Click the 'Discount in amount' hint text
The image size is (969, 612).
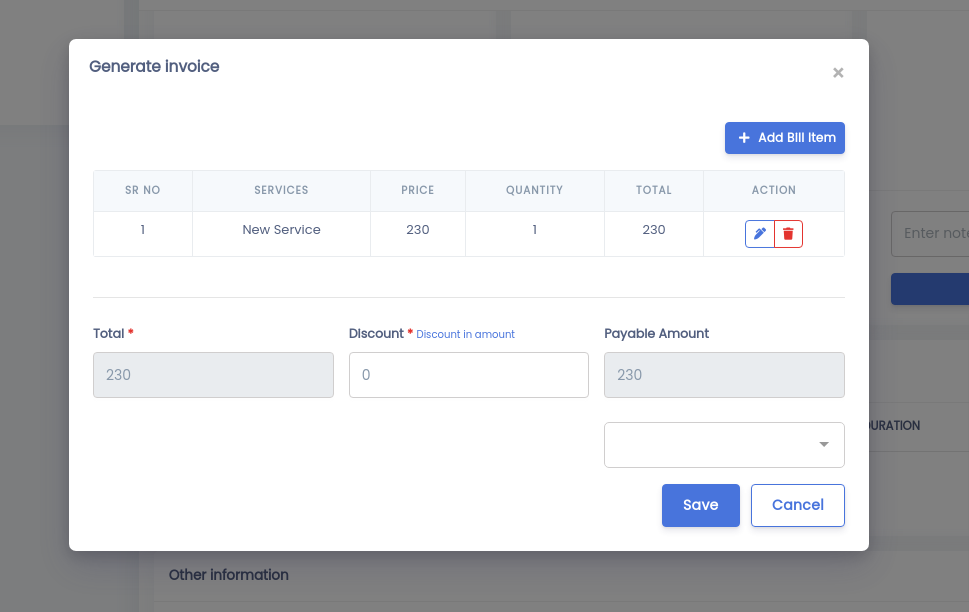click(465, 334)
